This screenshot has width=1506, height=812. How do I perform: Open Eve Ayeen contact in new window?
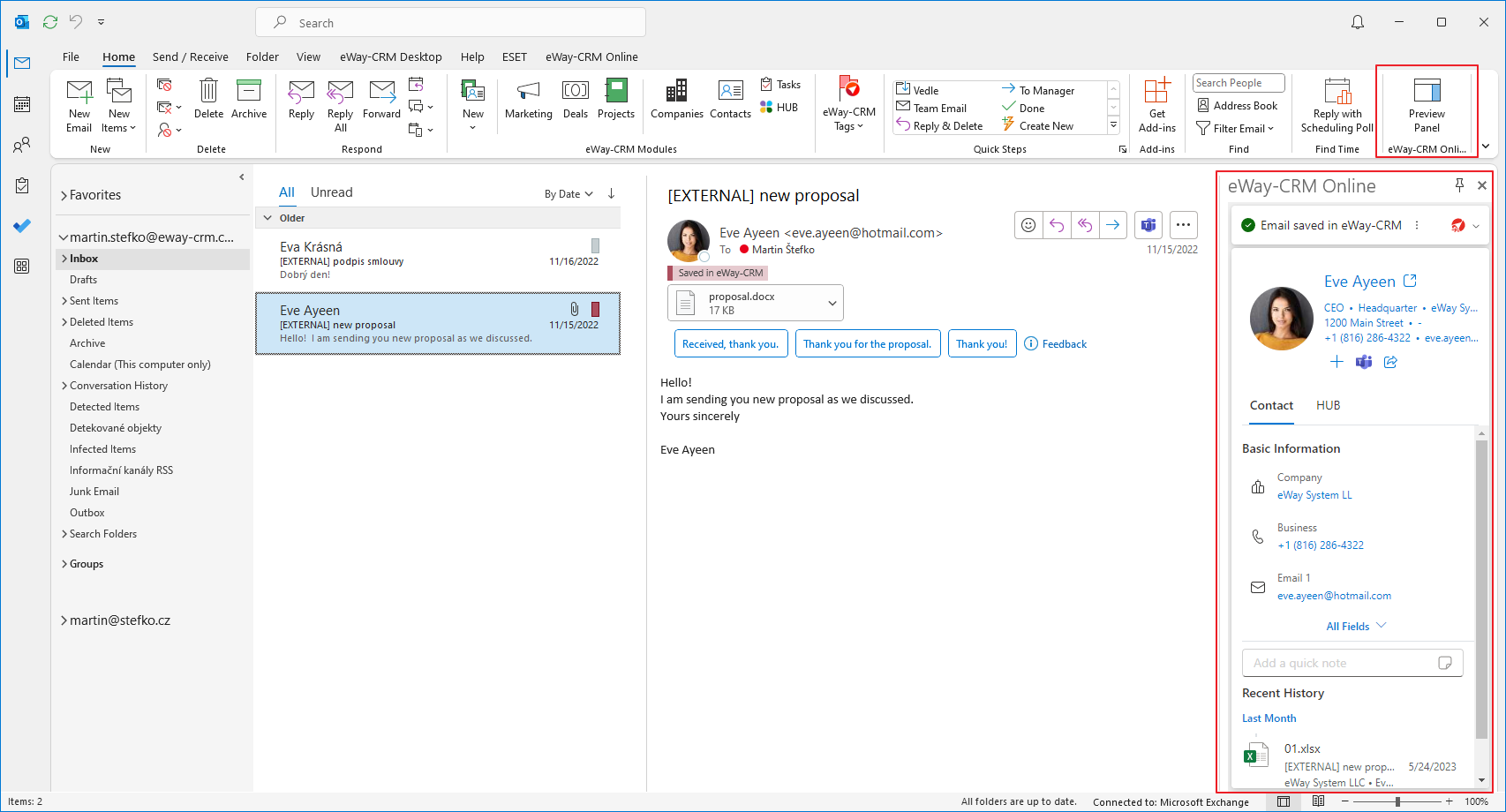[x=1410, y=281]
